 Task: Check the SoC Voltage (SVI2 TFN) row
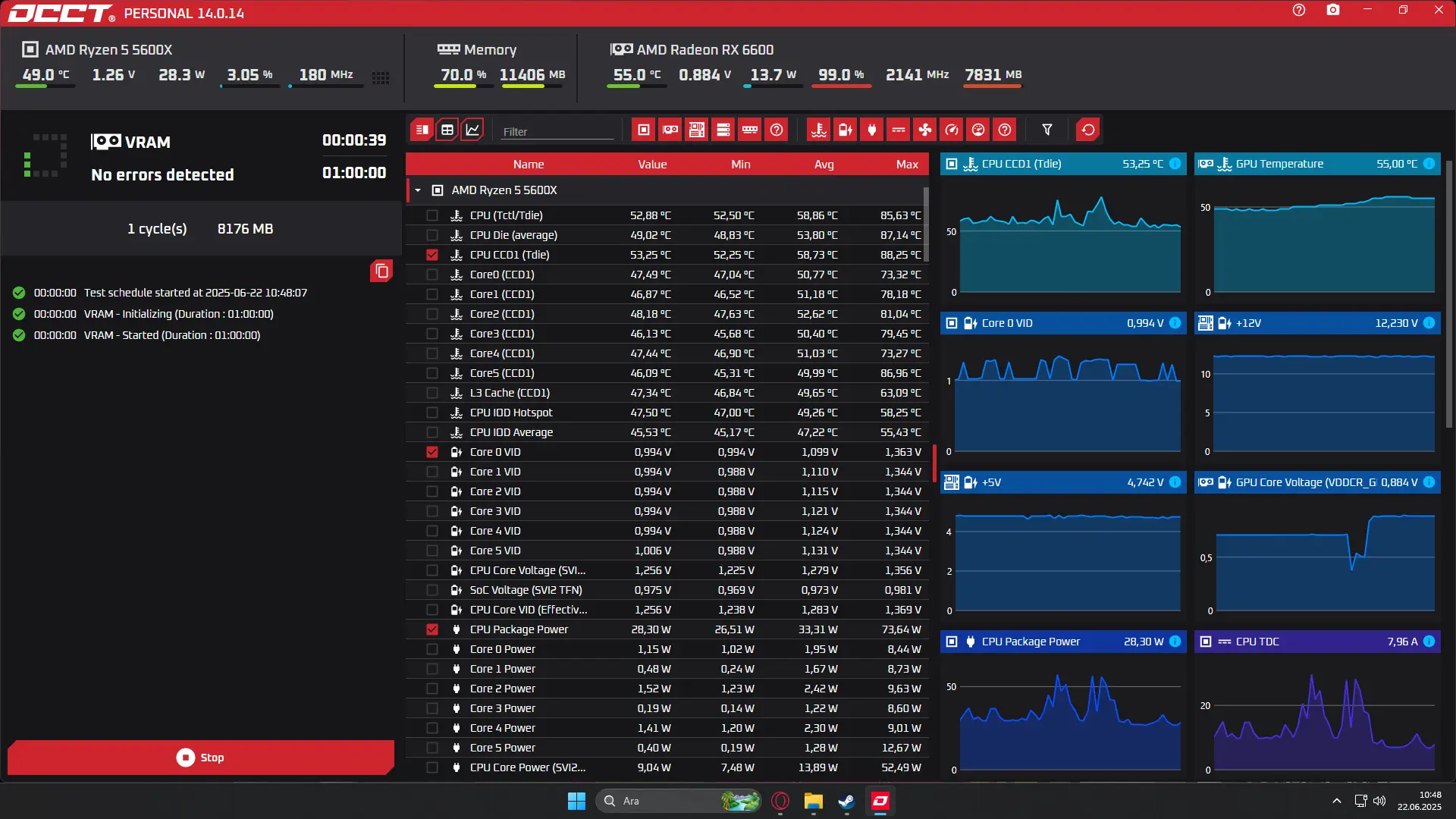pyautogui.click(x=432, y=590)
